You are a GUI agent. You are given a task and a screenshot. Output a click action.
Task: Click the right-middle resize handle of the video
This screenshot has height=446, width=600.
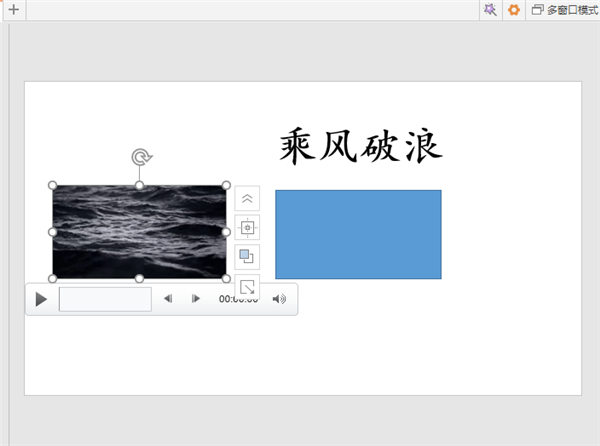click(x=226, y=232)
